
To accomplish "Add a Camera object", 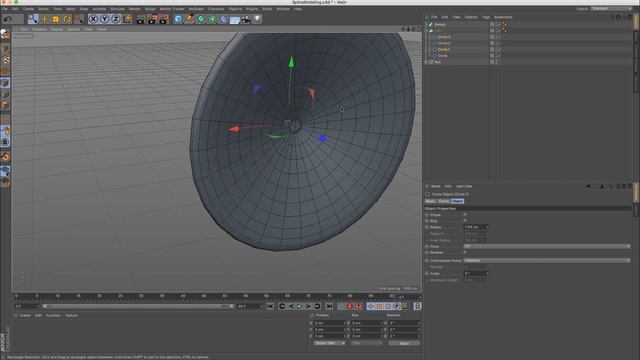I will point(246,19).
